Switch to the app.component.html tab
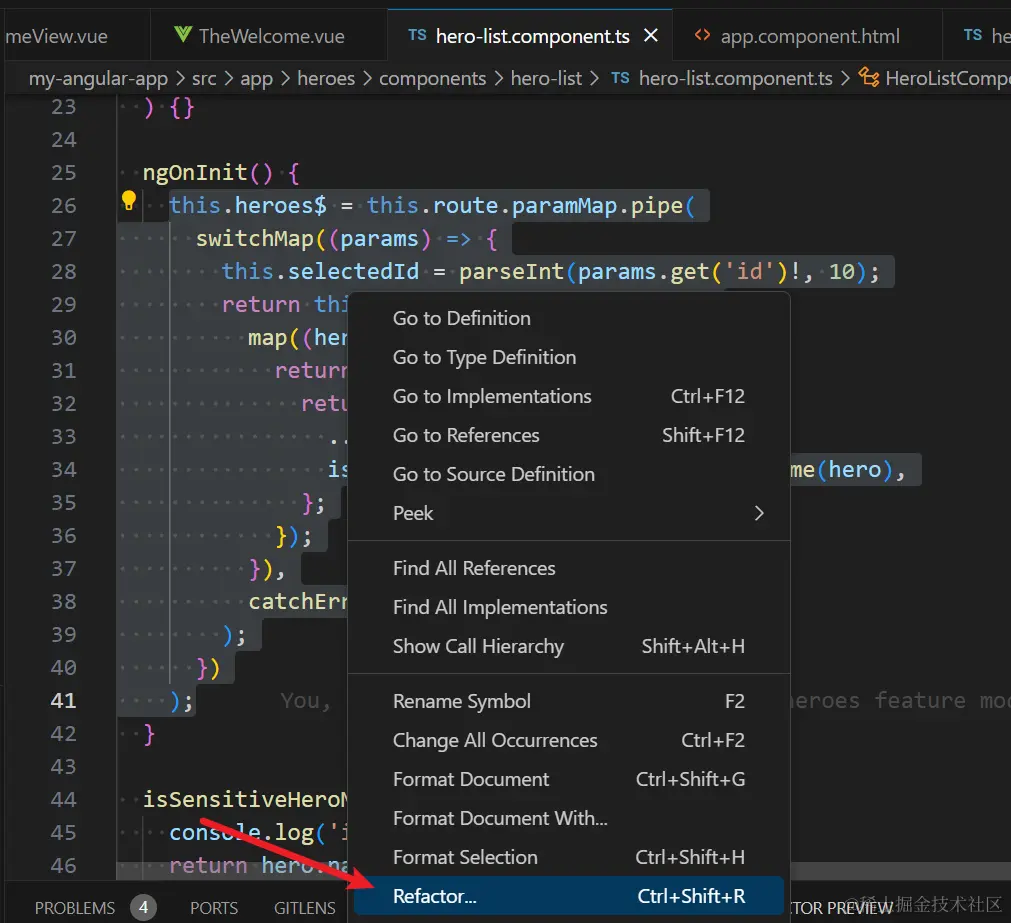 [x=809, y=36]
